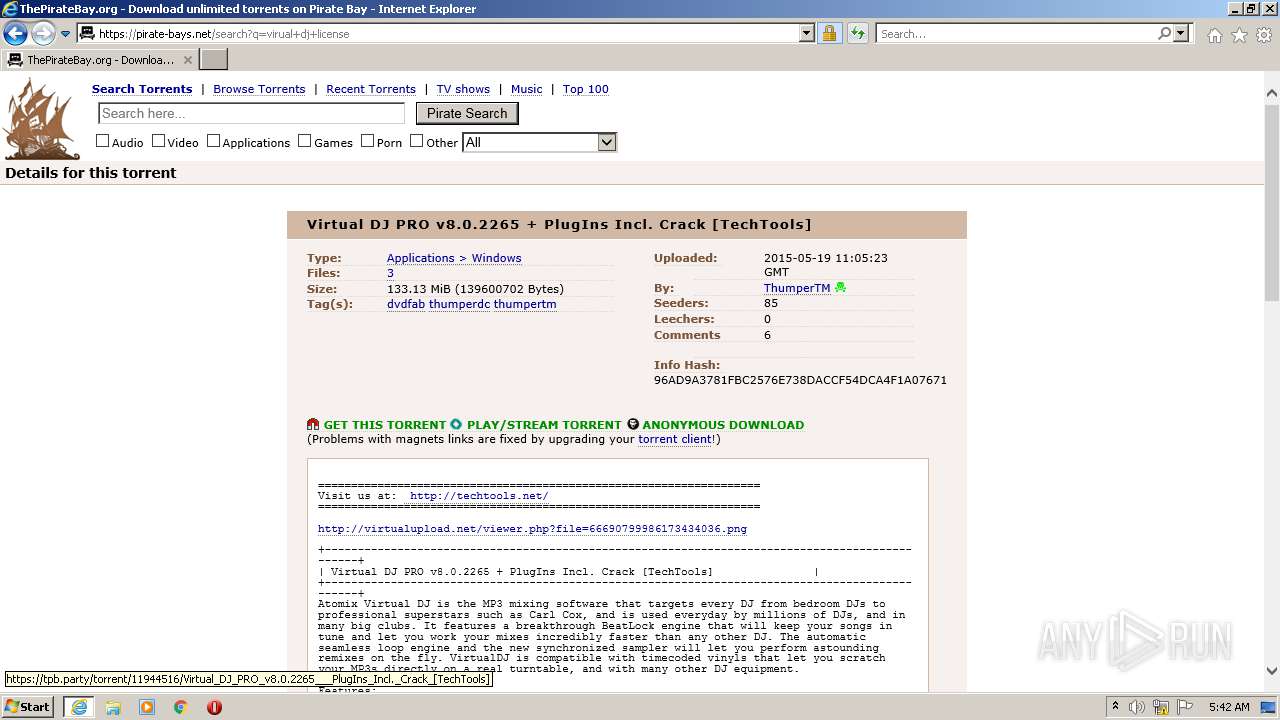
Task: Open the thumperdc tag link
Action: pos(459,304)
